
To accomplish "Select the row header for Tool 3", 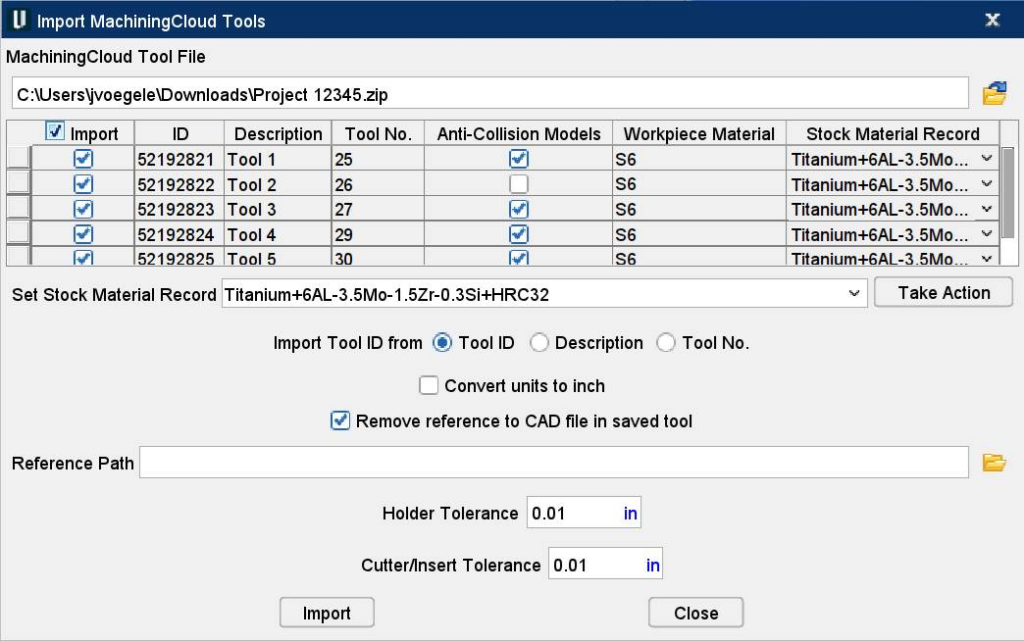I will [x=19, y=208].
